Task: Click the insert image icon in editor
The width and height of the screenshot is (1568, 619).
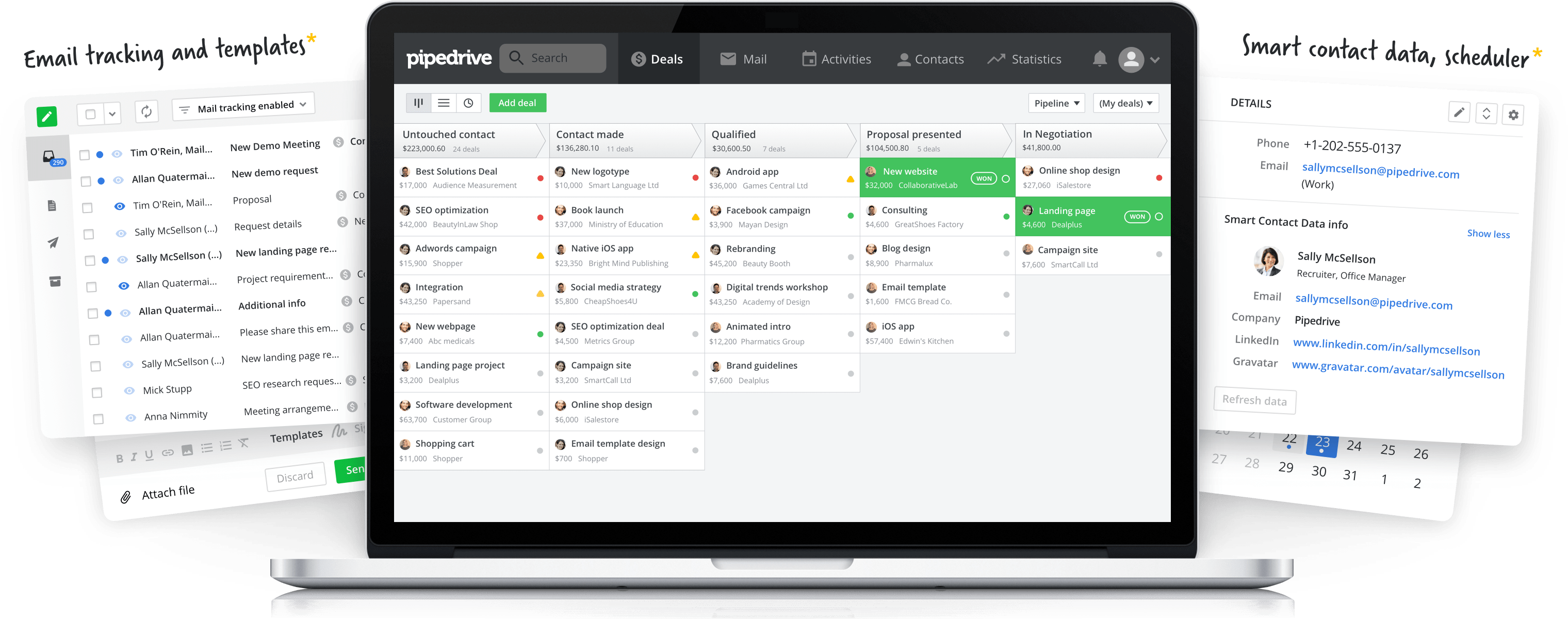Action: (x=187, y=450)
